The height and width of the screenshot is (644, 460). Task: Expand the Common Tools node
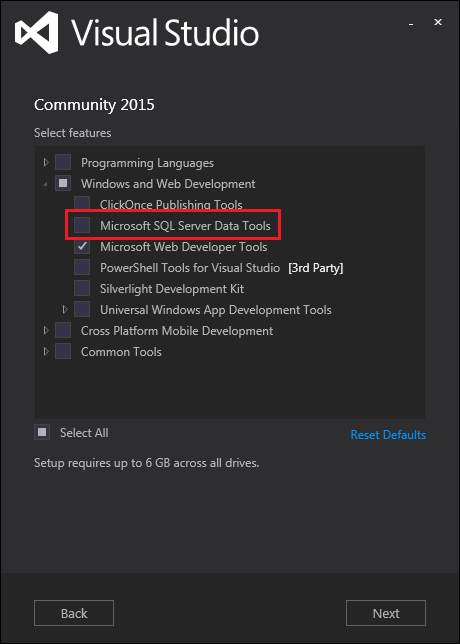point(46,352)
